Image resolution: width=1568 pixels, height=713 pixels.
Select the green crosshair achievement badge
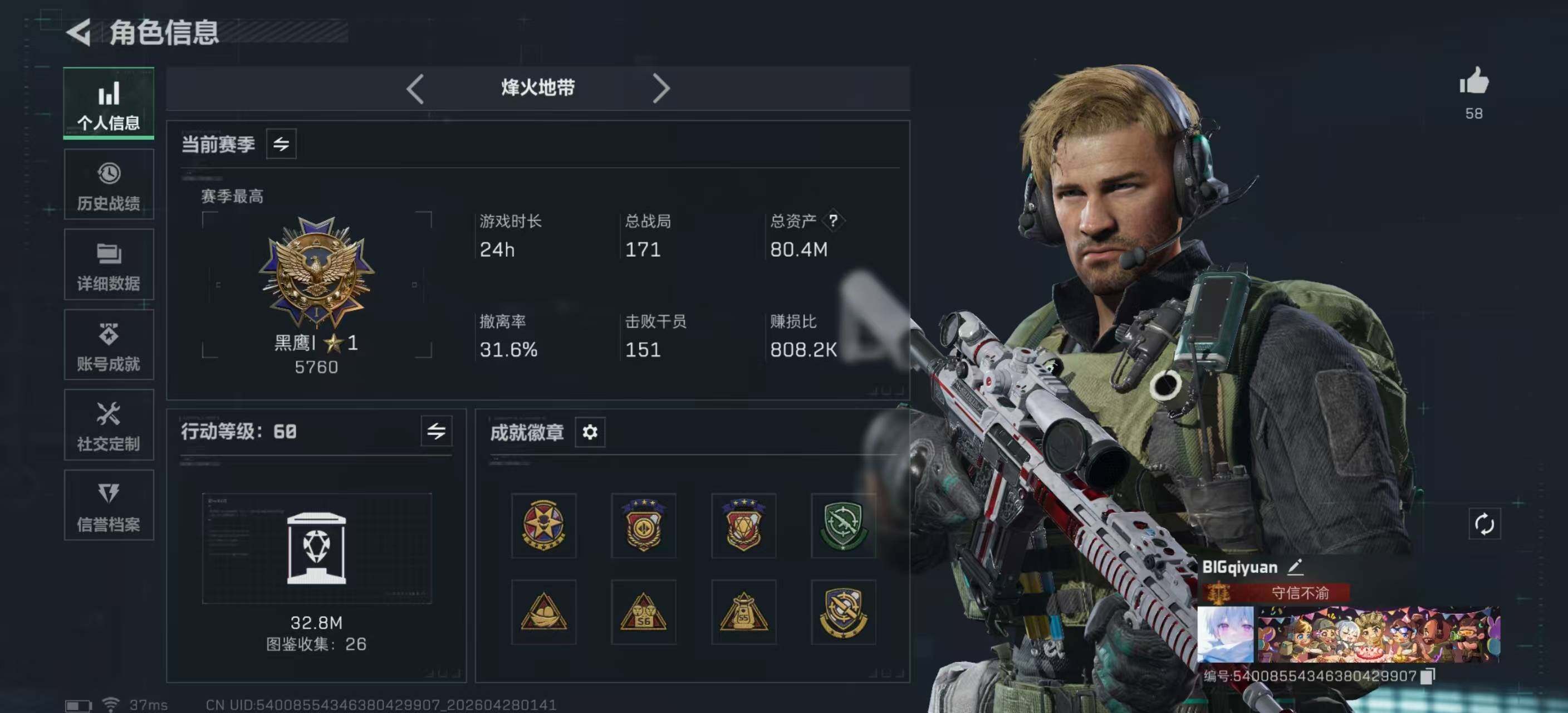(843, 525)
